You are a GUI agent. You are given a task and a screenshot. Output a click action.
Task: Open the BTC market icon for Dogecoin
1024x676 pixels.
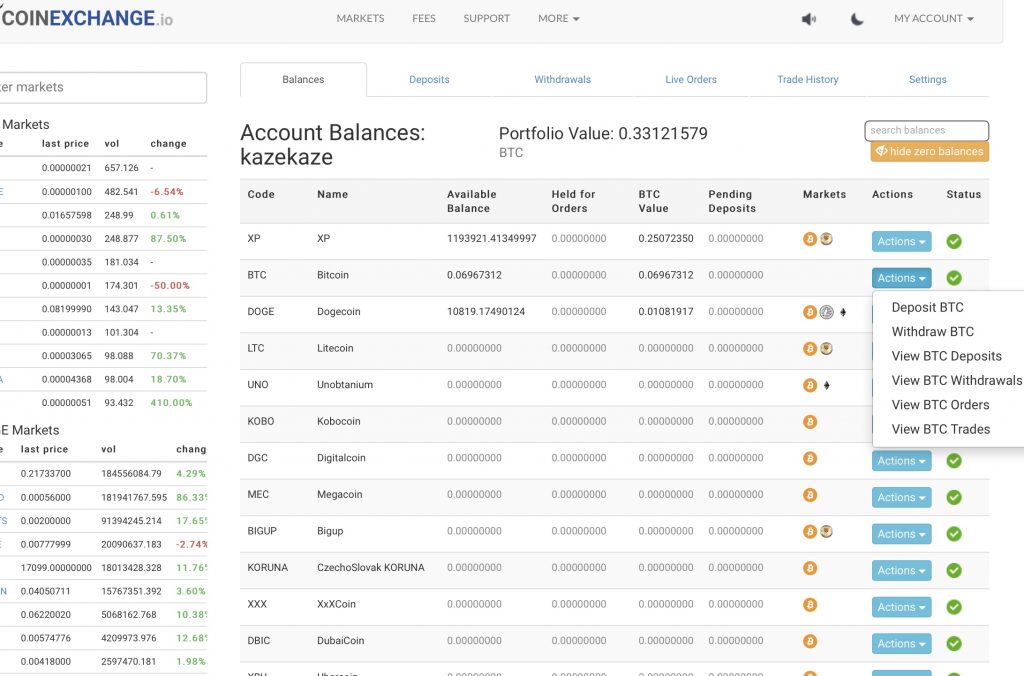click(x=810, y=312)
